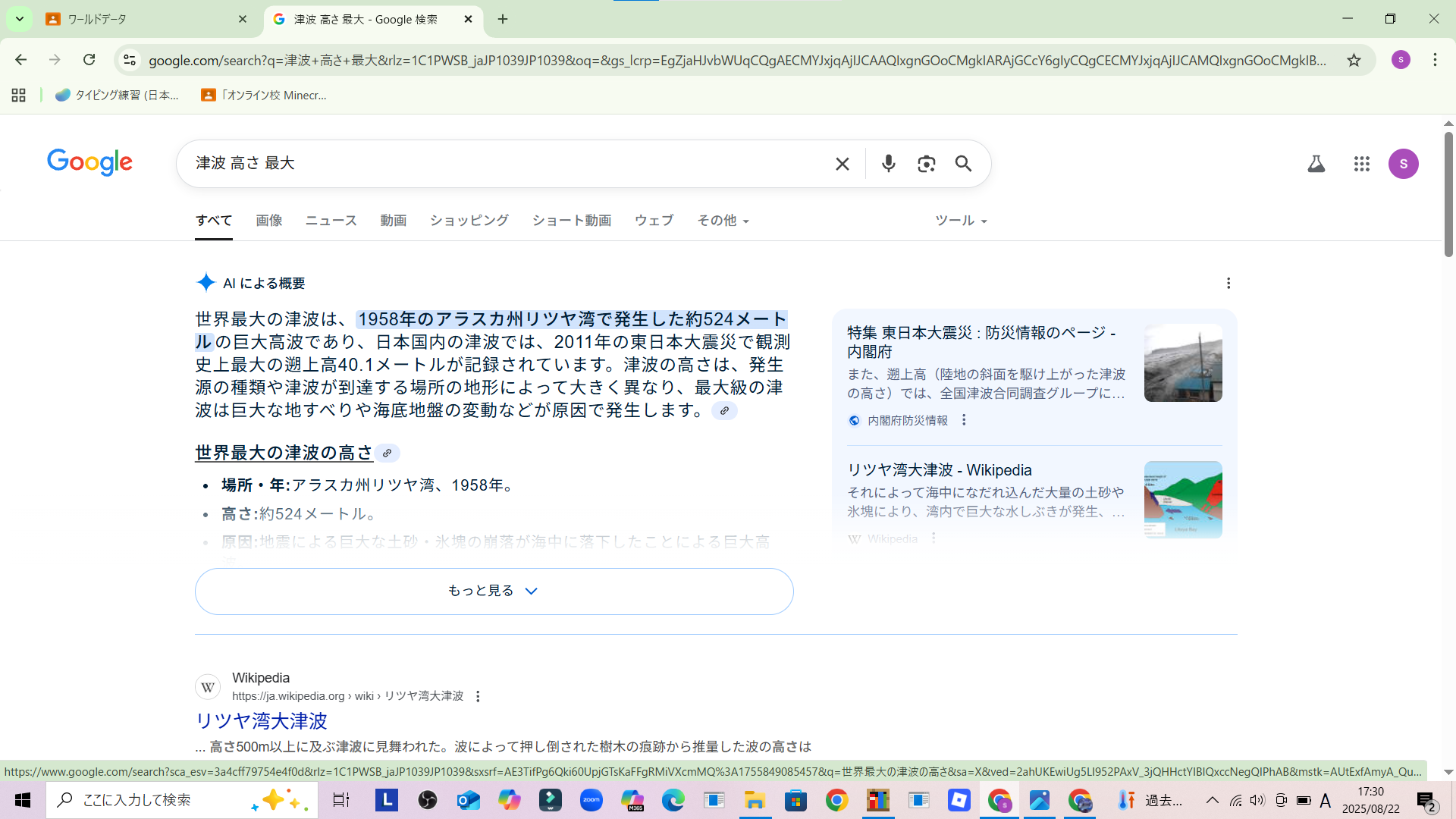Click the taskbar search box
Image resolution: width=1456 pixels, height=819 pixels.
(182, 800)
